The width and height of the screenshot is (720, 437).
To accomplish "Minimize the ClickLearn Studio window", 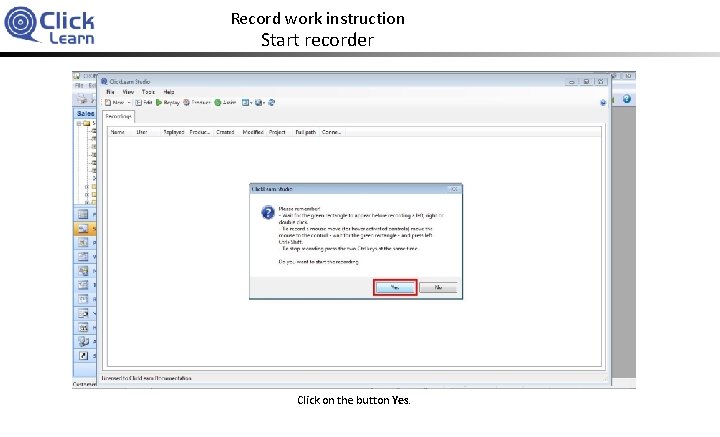I will click(572, 82).
